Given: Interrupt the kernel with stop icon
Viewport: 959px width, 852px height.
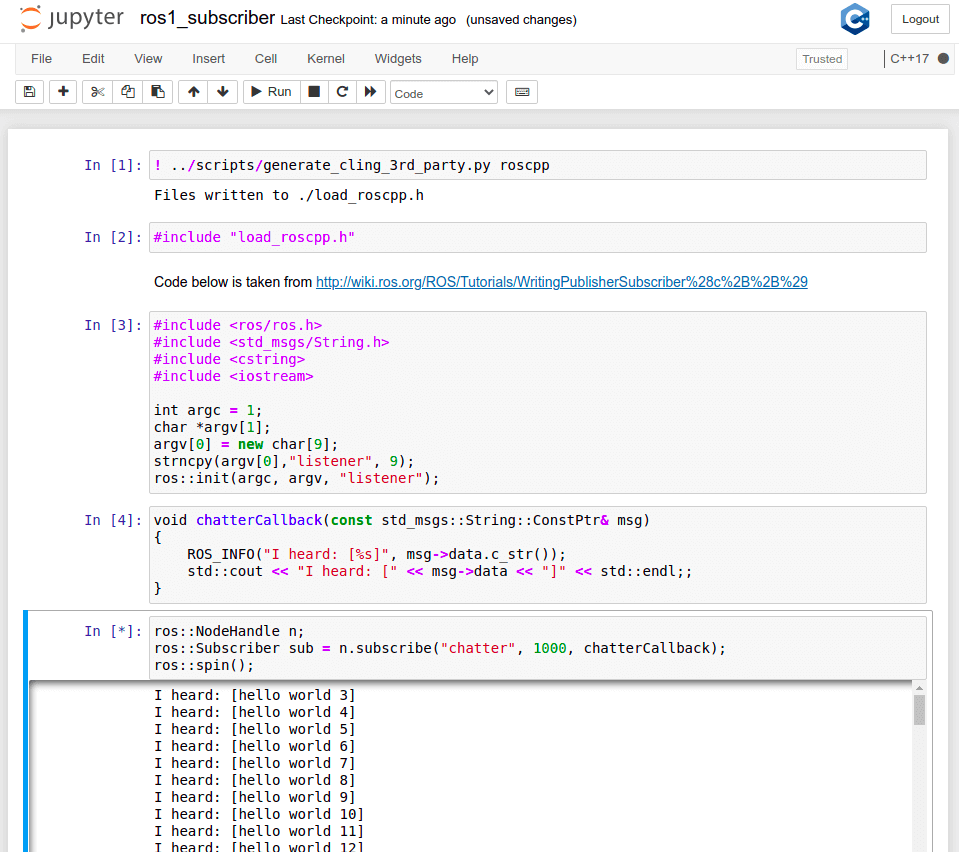Looking at the screenshot, I should coord(314,92).
